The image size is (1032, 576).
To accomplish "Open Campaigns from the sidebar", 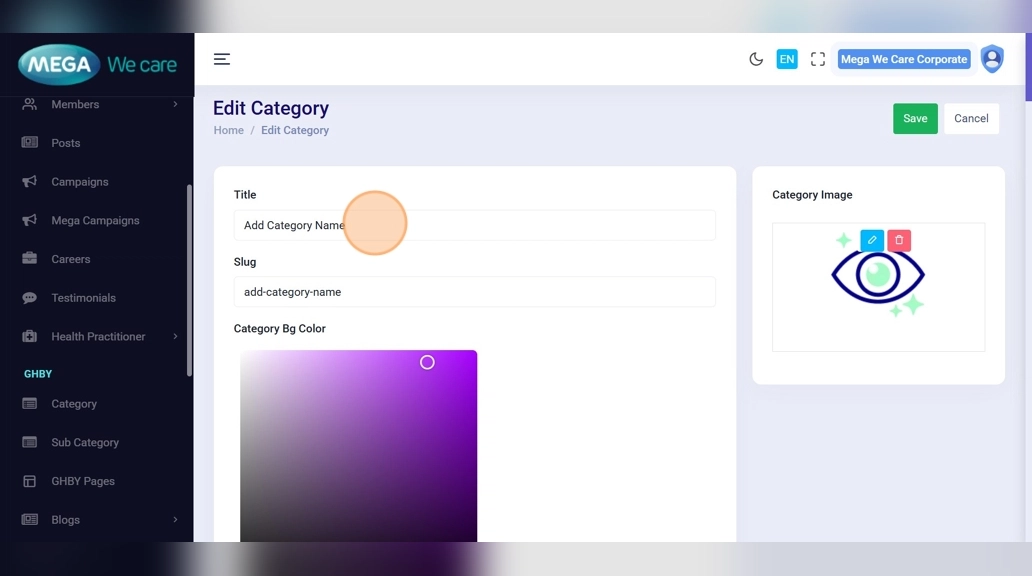I will click(80, 182).
